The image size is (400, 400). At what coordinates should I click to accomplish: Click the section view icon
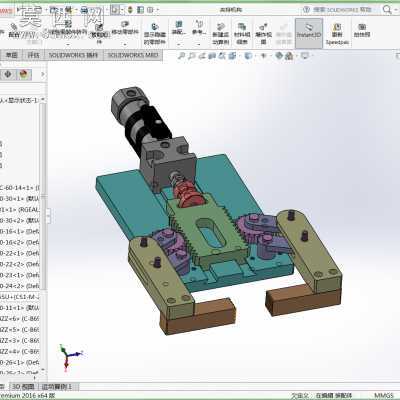pyautogui.click(x=212, y=56)
